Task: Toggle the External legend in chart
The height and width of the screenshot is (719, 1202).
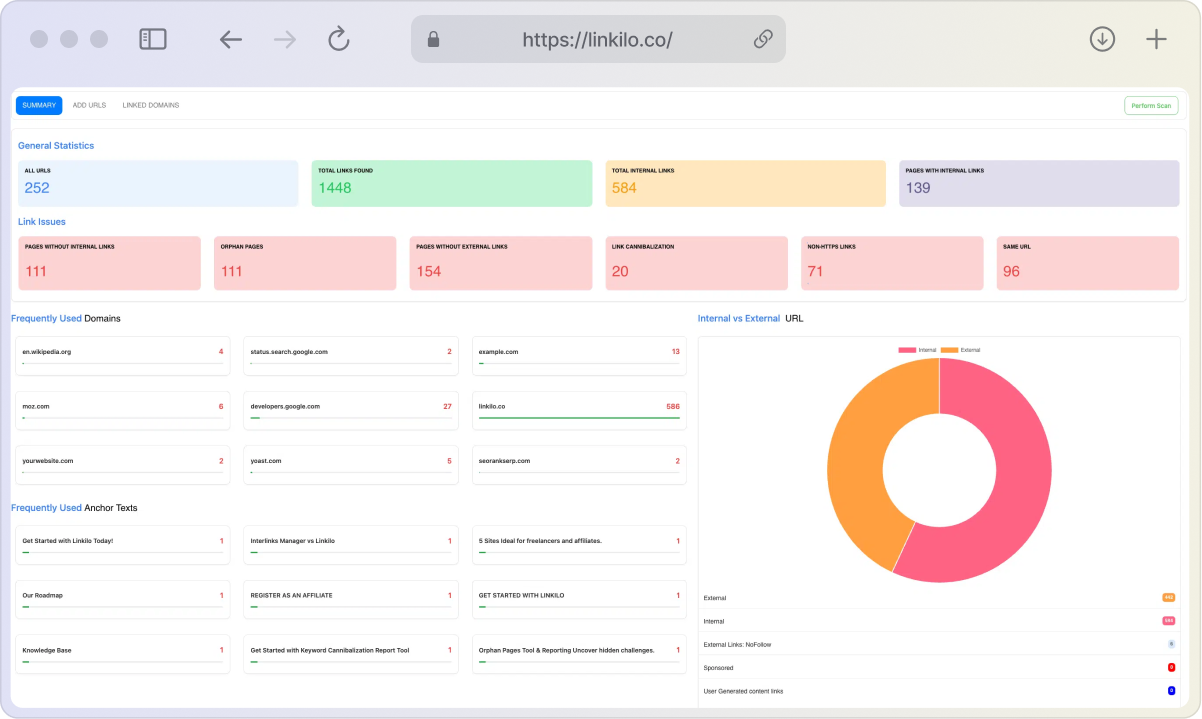Action: 961,350
